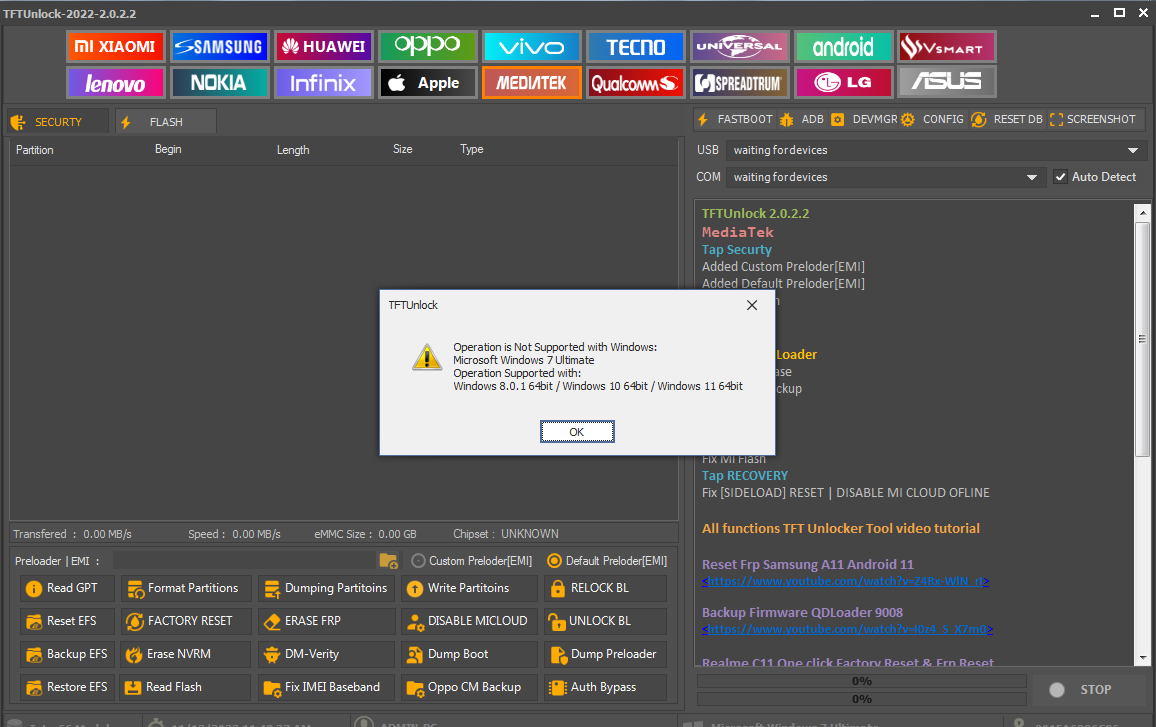Open DEVMGR device manager
1156x727 pixels.
point(865,119)
